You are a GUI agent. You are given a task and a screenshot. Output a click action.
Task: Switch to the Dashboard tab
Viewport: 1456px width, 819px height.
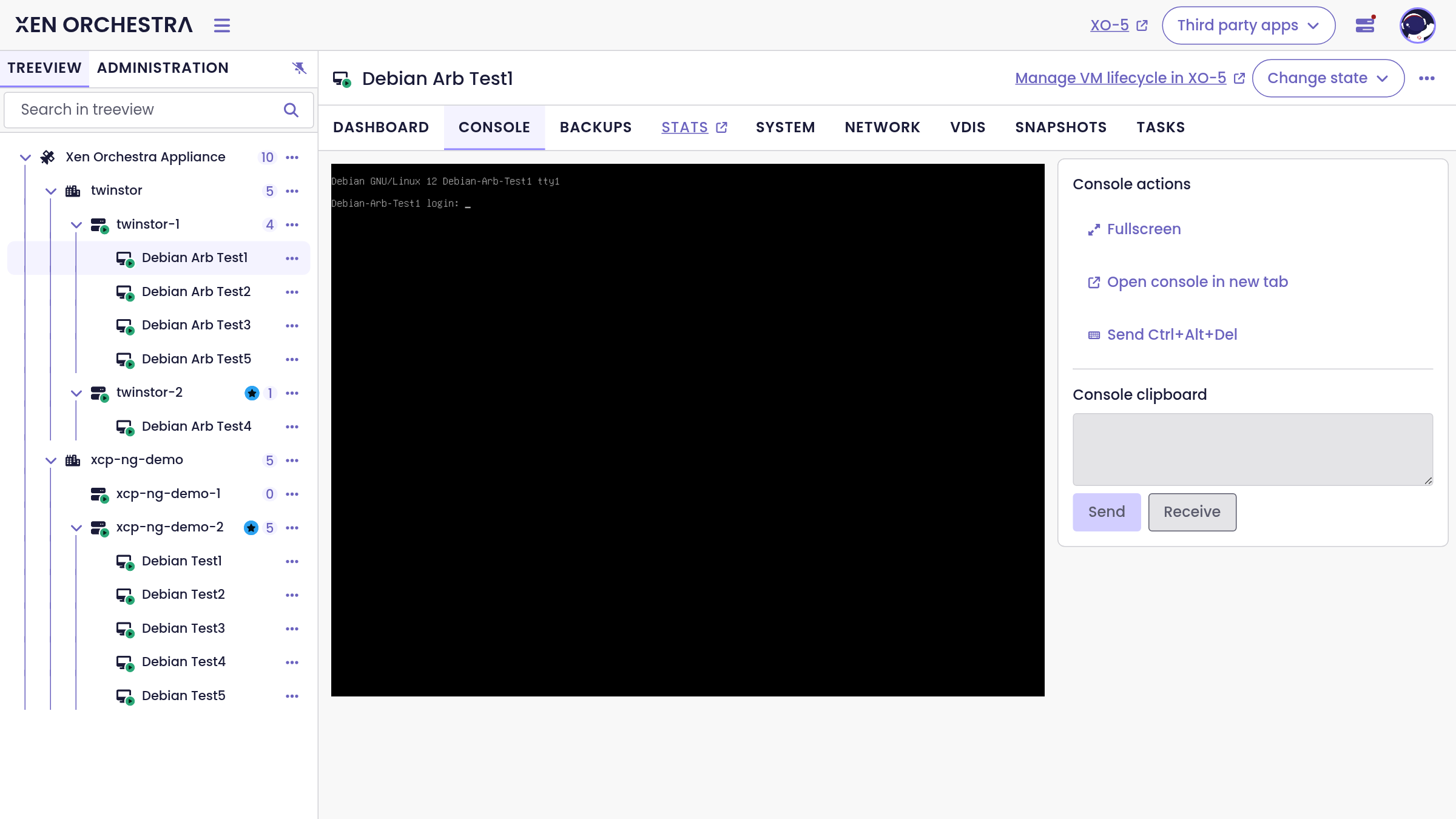click(381, 127)
